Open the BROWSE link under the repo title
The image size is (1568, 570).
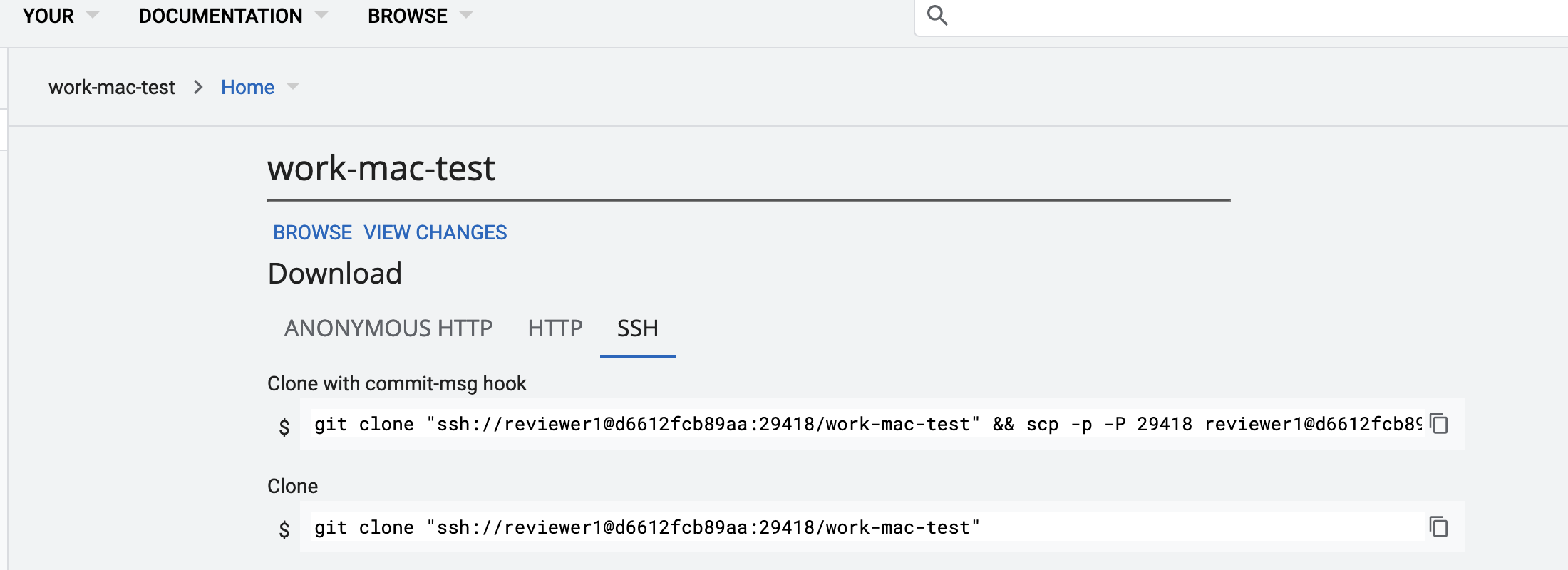point(312,232)
